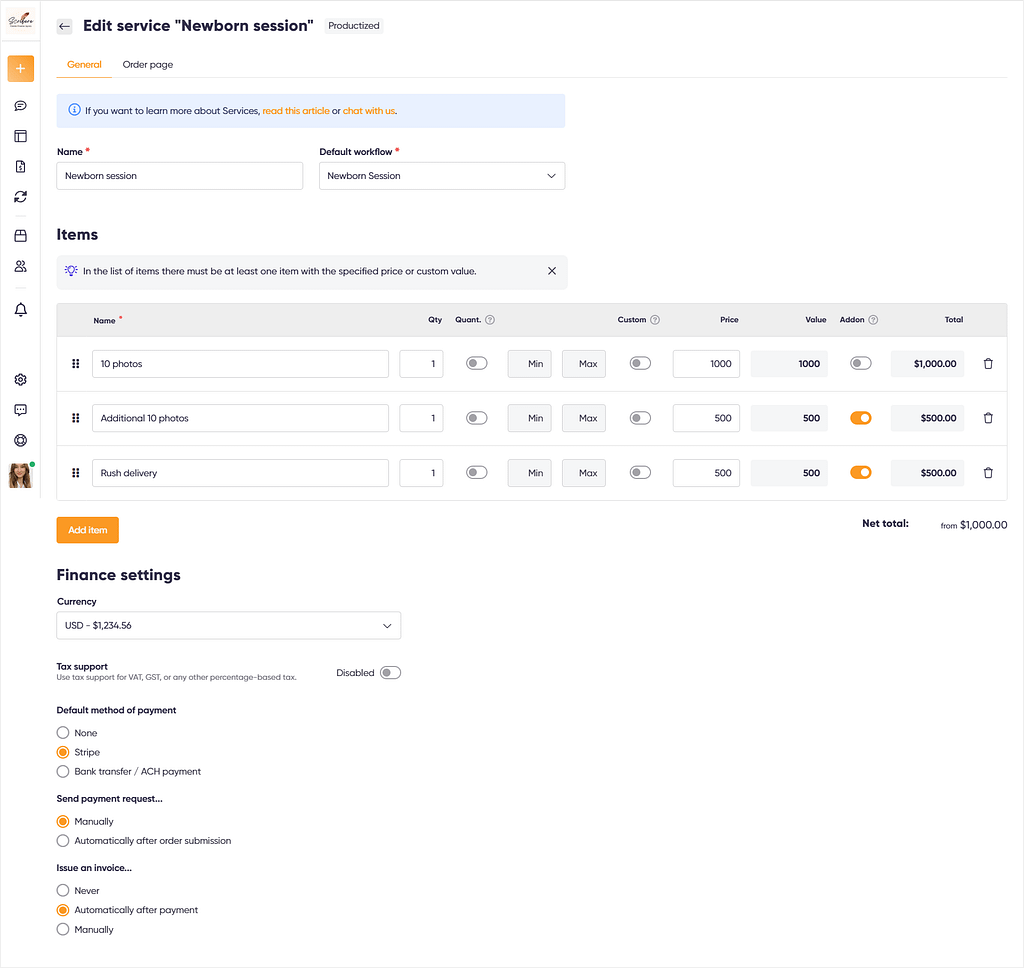
Task: Toggle Quant. for 10 photos
Action: [x=477, y=363]
